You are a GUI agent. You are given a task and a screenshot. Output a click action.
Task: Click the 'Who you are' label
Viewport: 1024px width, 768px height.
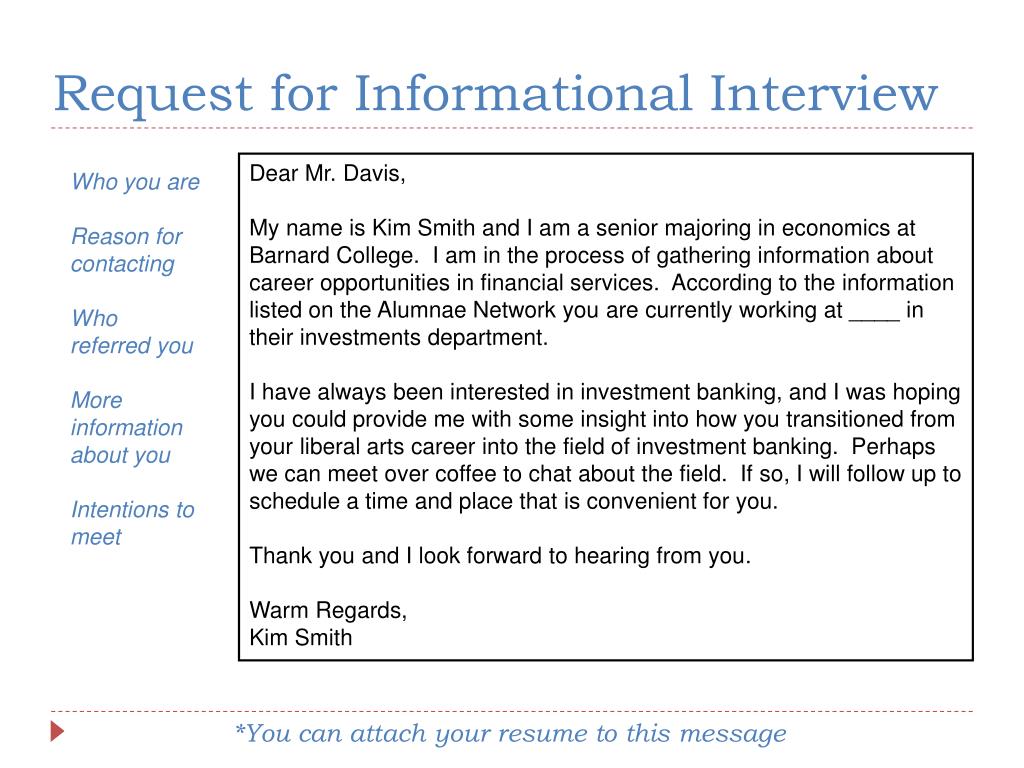click(x=136, y=182)
